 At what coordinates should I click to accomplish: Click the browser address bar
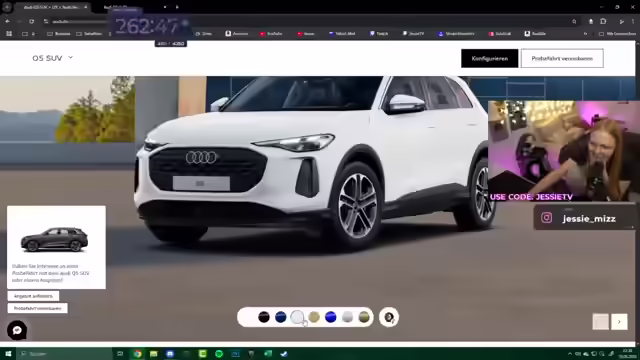pos(310,21)
